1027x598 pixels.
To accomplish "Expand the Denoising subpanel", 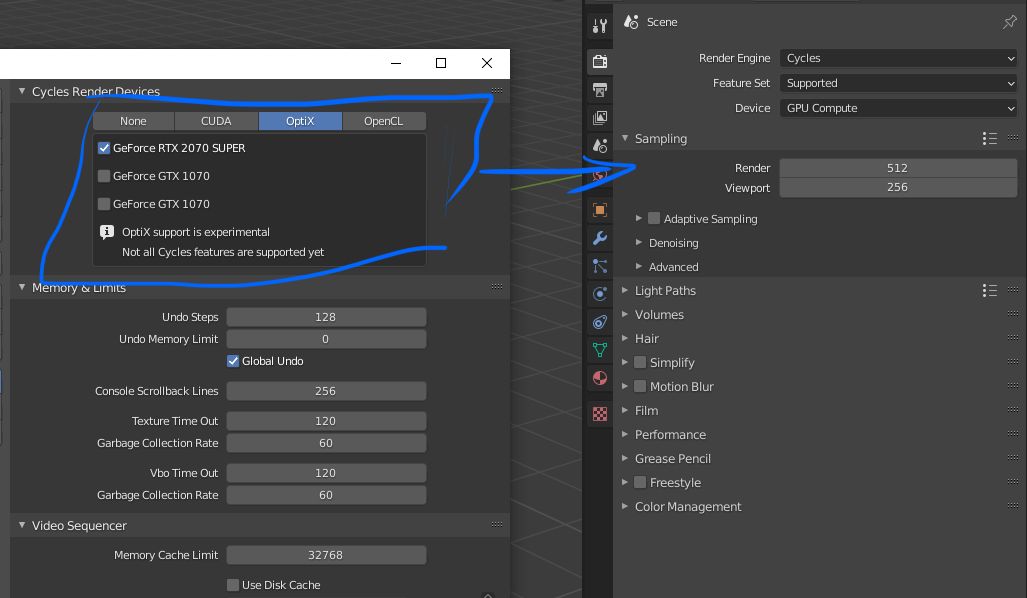I will [x=639, y=242].
